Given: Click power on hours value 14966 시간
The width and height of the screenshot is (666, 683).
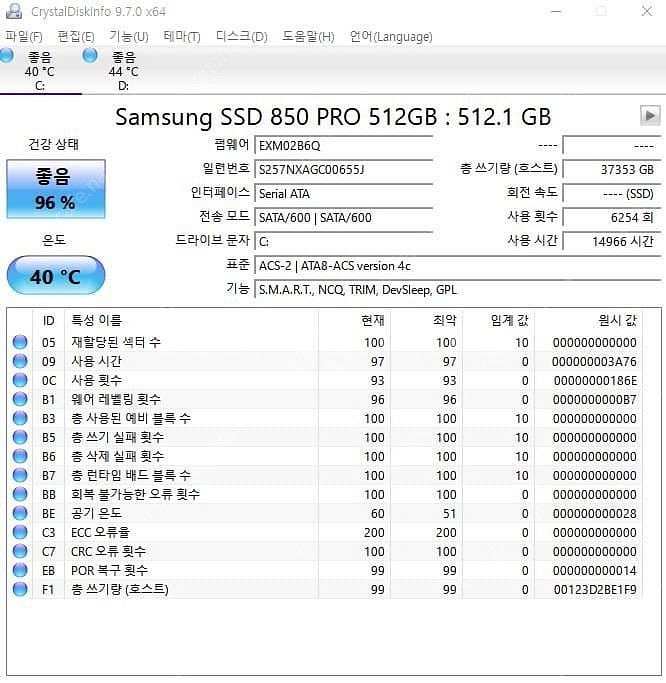Looking at the screenshot, I should click(x=612, y=241).
